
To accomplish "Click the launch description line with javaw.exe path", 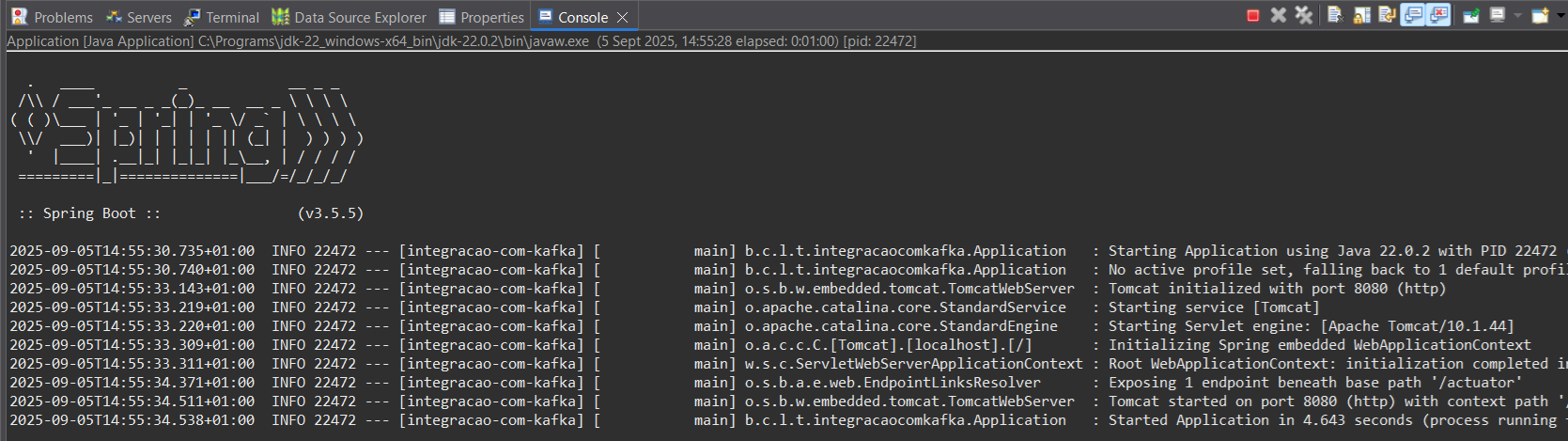I will point(461,41).
